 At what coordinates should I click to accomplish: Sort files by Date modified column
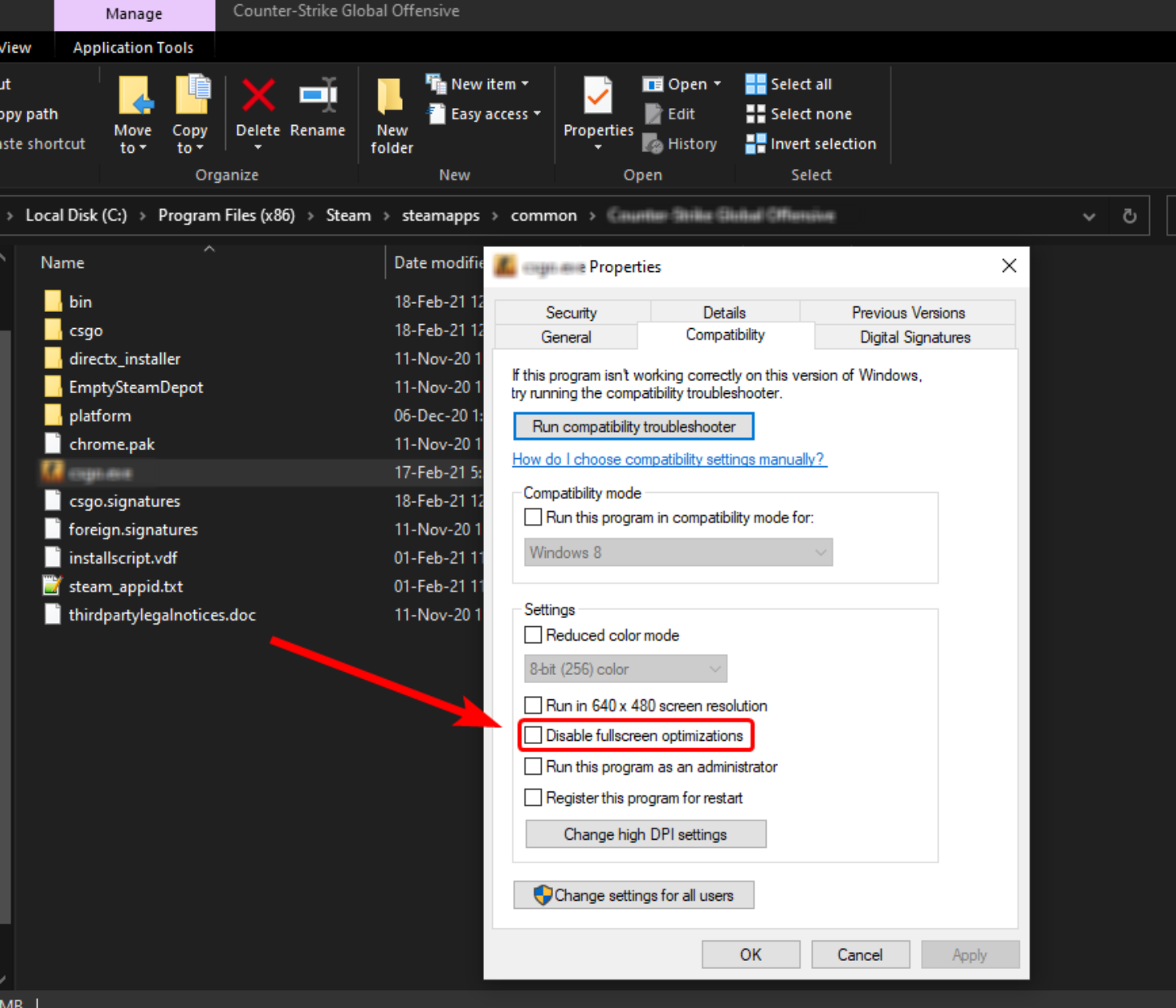[x=439, y=262]
